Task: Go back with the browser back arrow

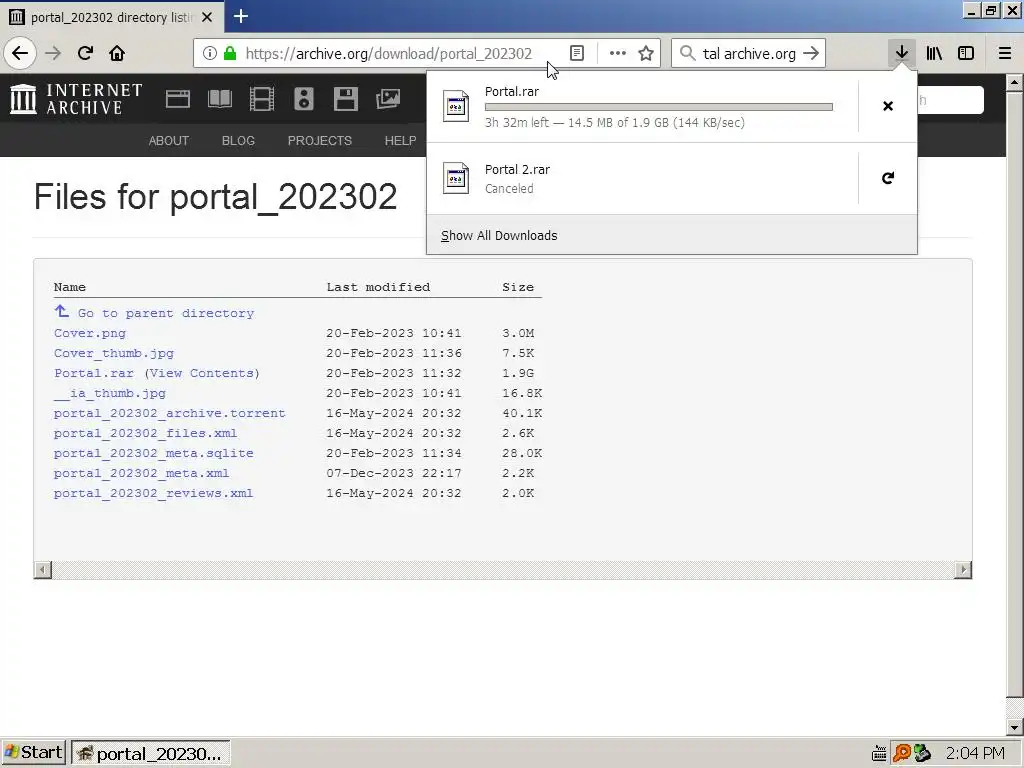Action: click(20, 53)
